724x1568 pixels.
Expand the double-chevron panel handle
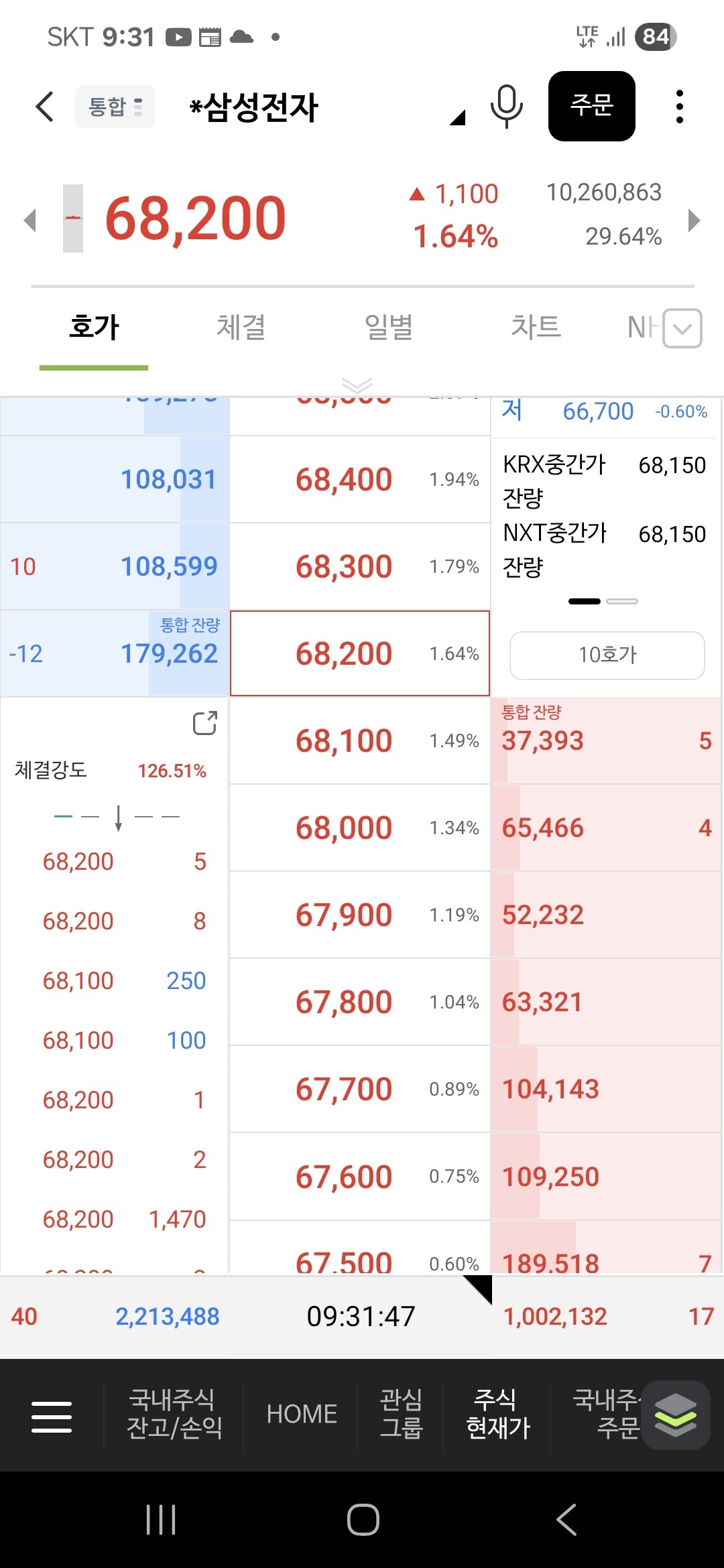357,384
